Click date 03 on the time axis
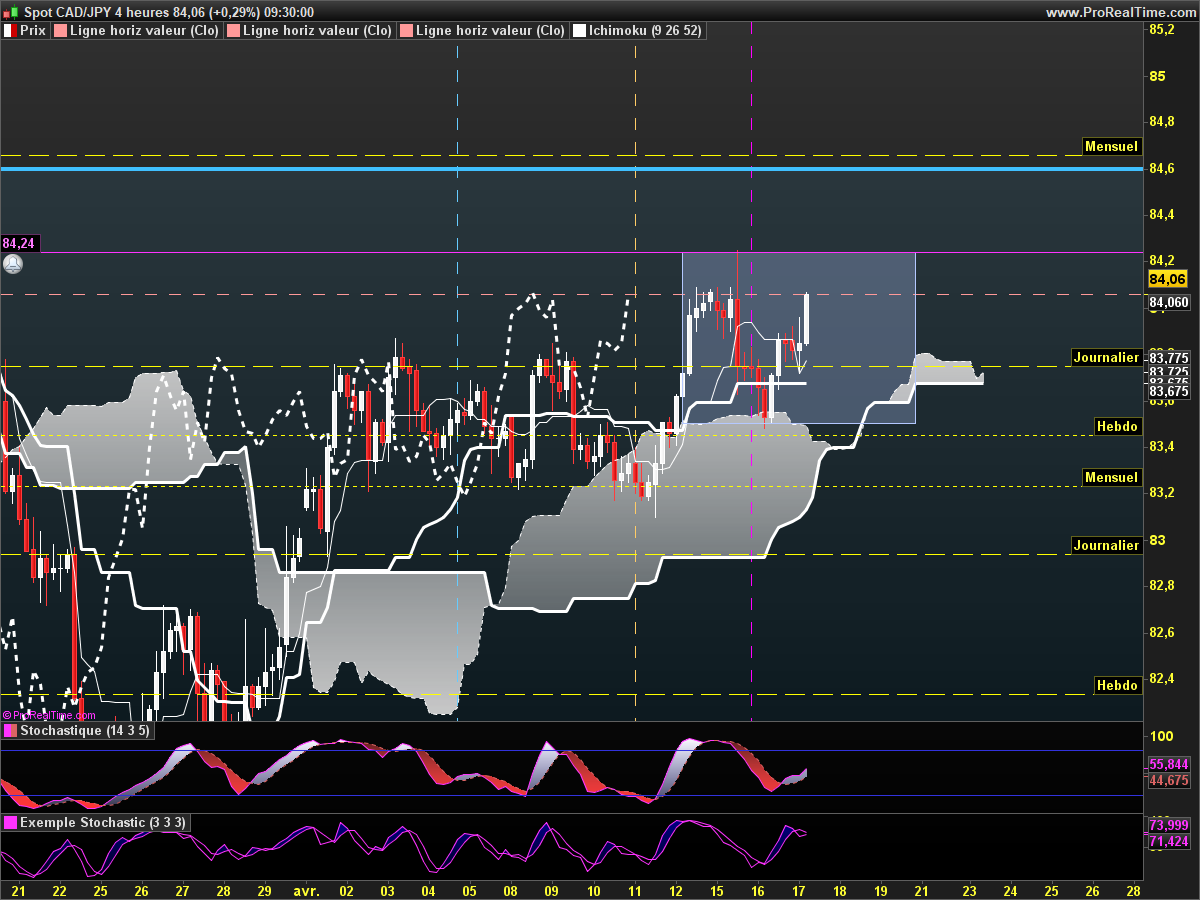Viewport: 1200px width, 900px height. pos(387,890)
